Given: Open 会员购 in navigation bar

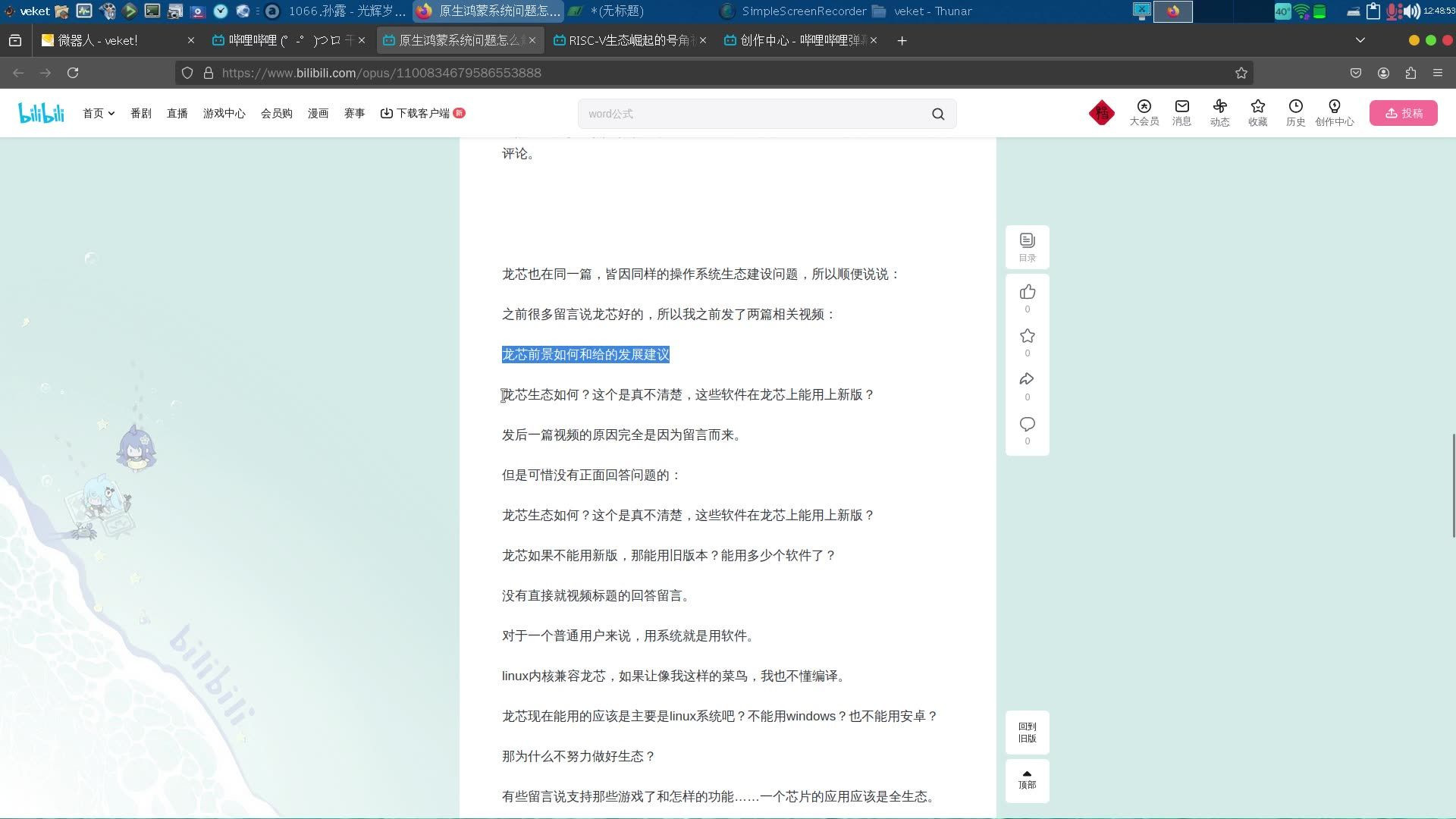Looking at the screenshot, I should [x=276, y=113].
